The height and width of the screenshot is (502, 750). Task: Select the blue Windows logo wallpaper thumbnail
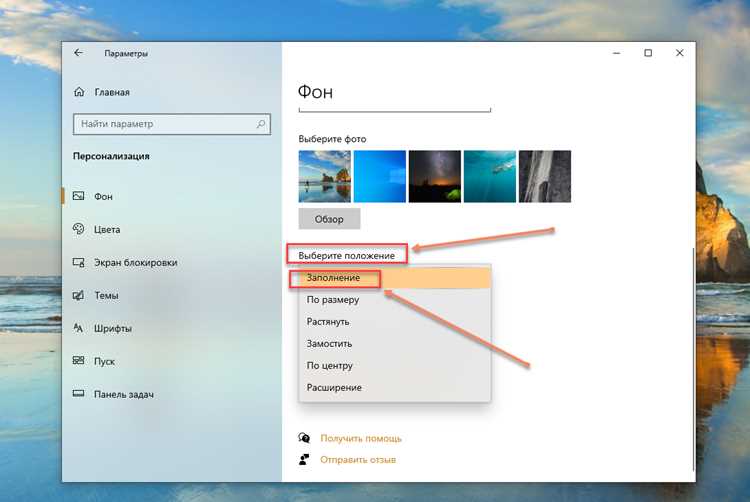[x=380, y=176]
